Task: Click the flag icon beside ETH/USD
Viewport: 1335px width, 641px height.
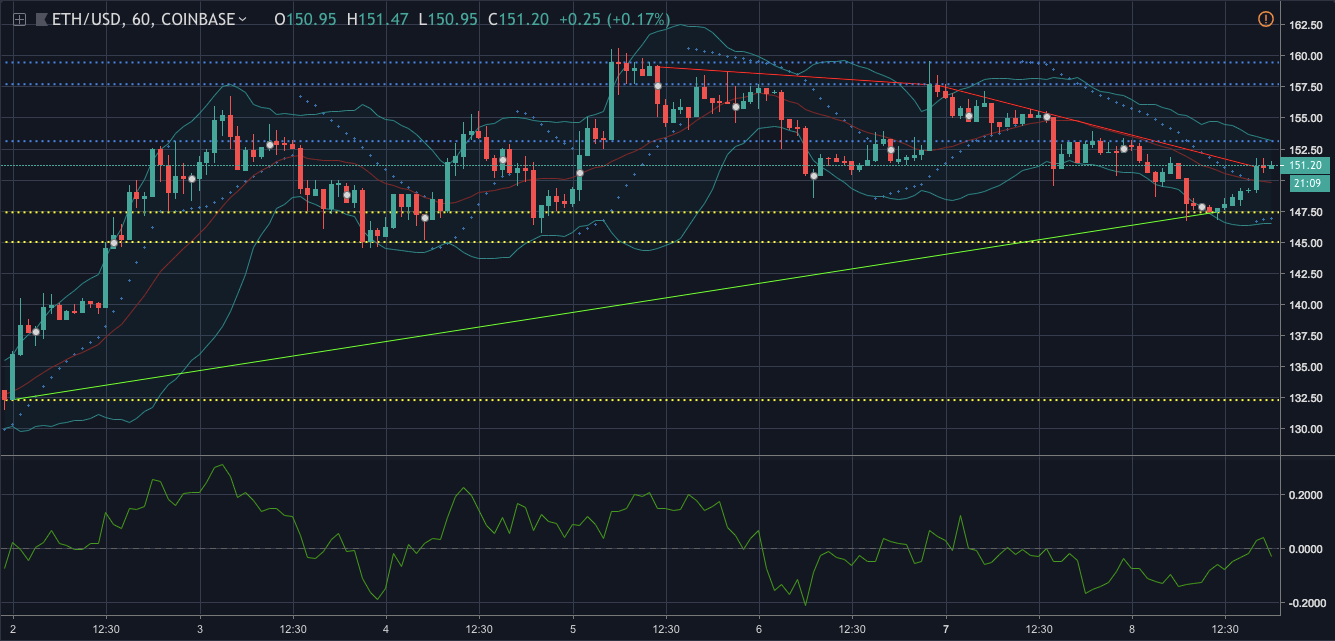Action: point(41,19)
